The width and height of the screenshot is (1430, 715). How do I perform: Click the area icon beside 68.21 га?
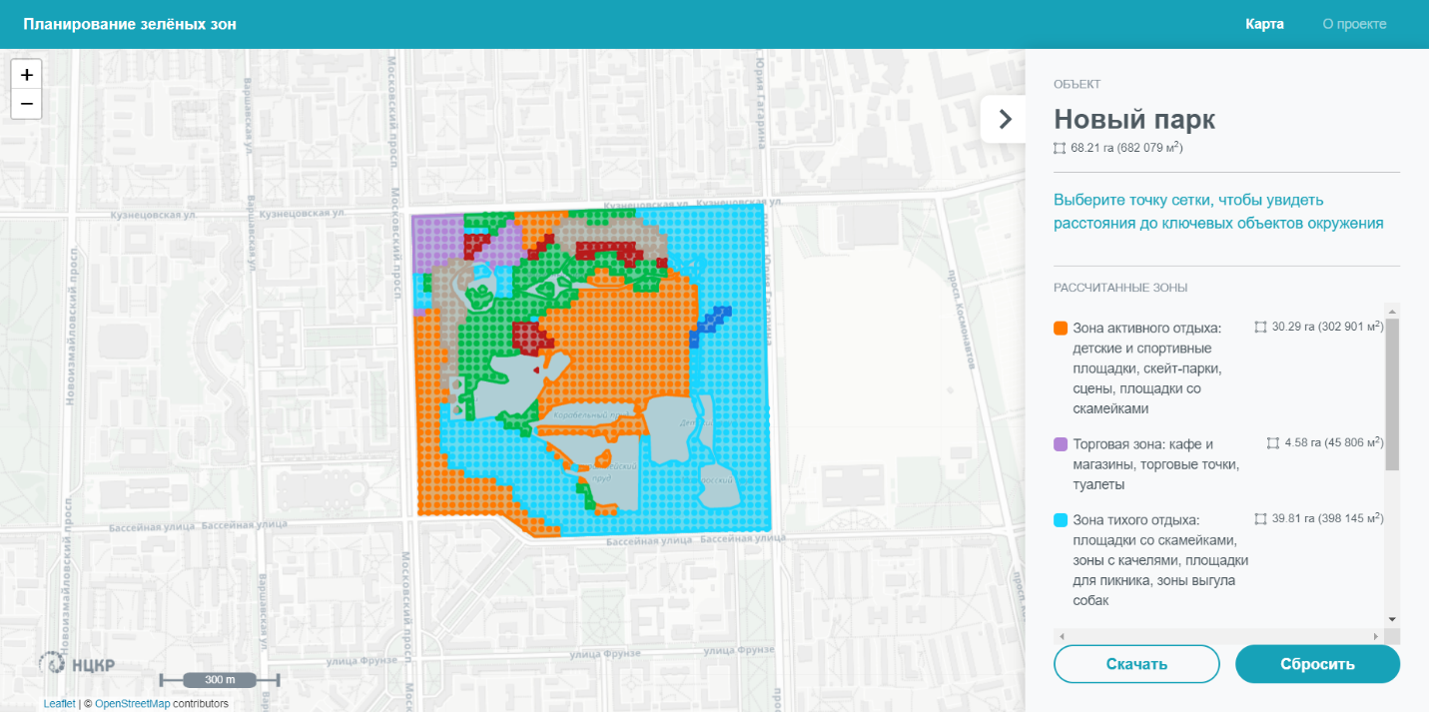click(1060, 148)
